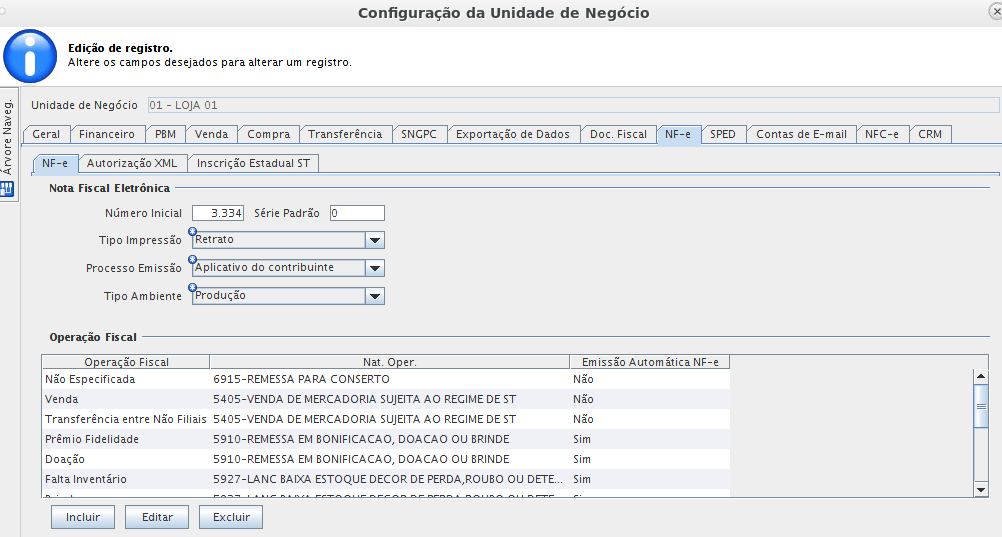Click the table scrollbar thumb

pos(981,406)
